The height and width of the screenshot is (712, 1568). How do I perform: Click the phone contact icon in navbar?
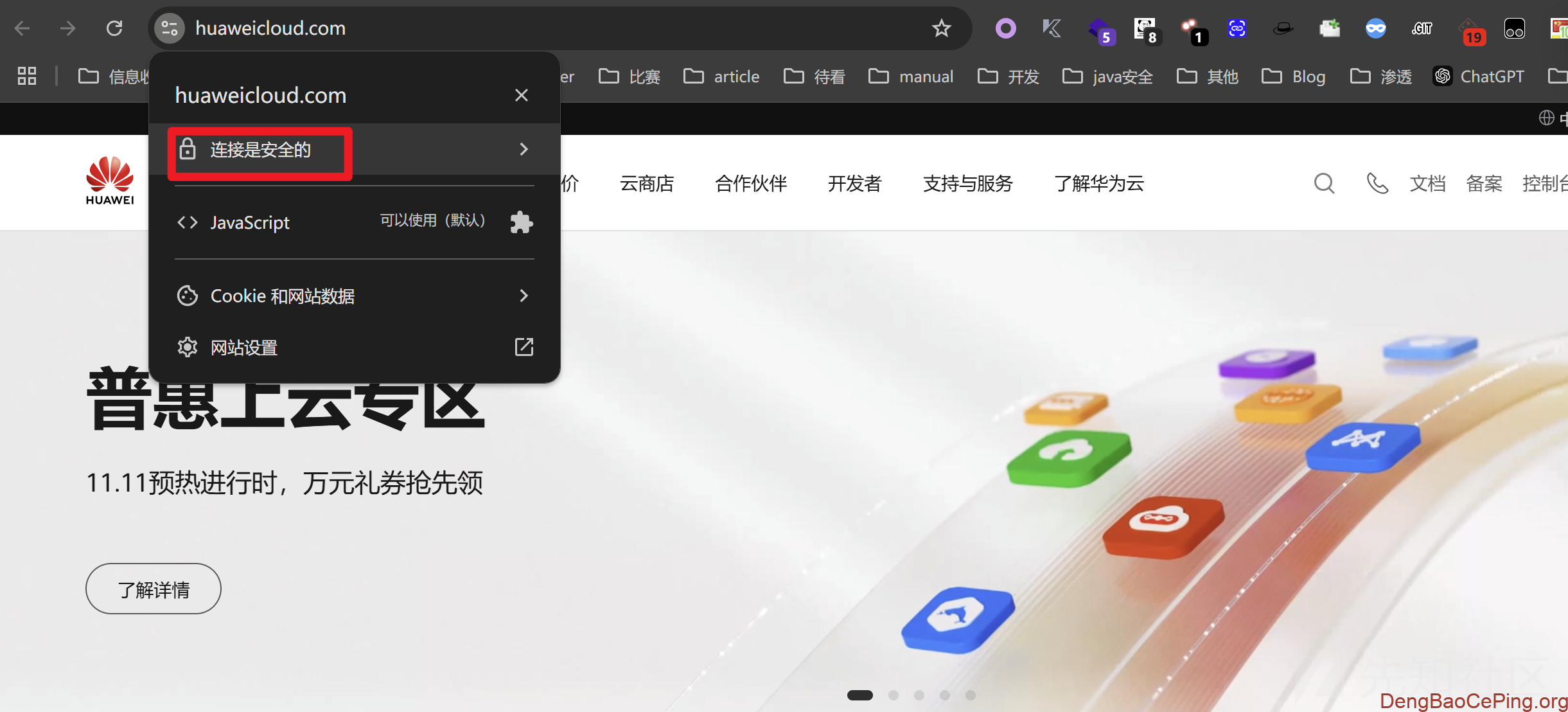click(x=1377, y=184)
